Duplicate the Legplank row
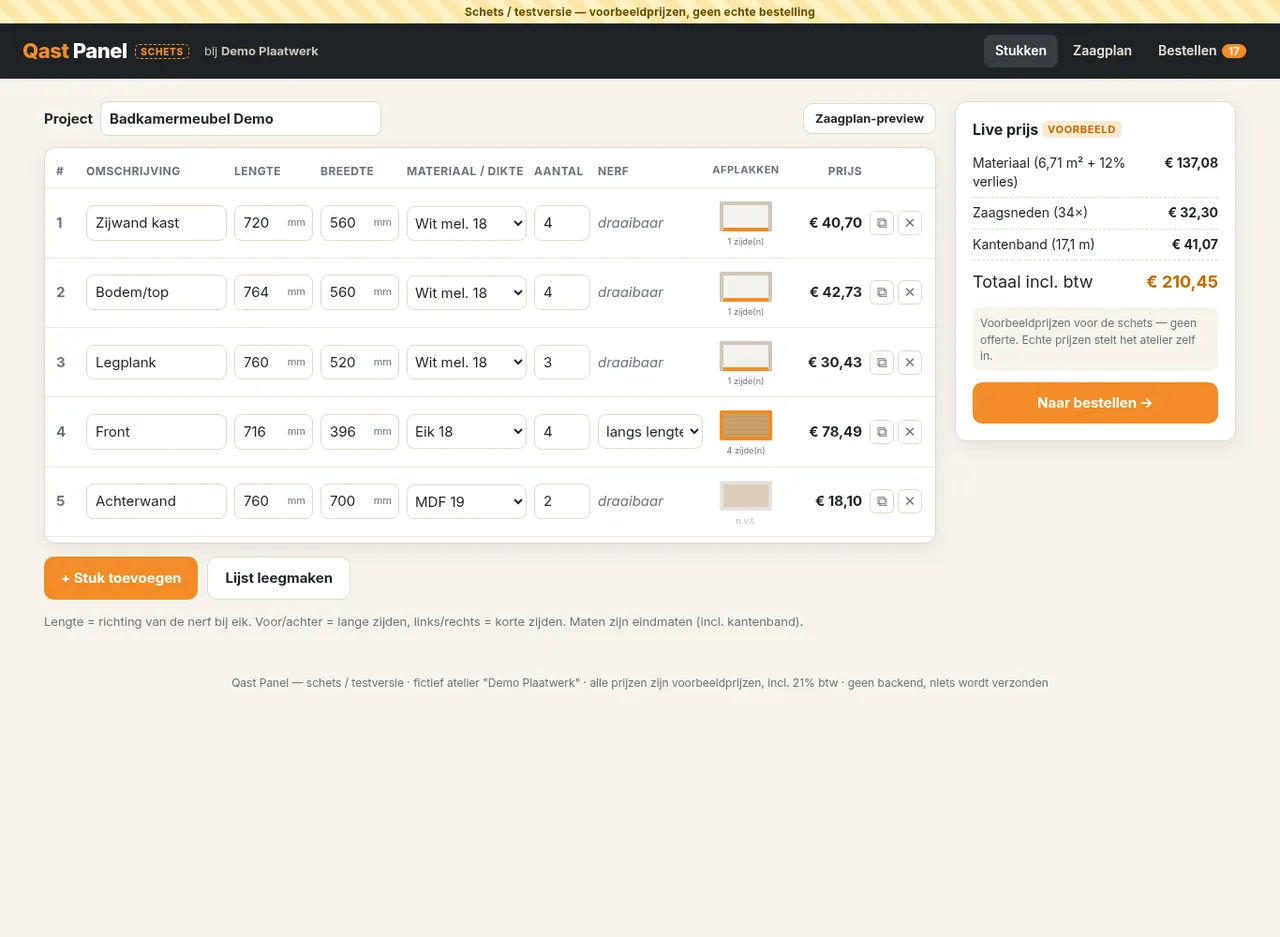Image resolution: width=1280 pixels, height=937 pixels. coord(882,362)
